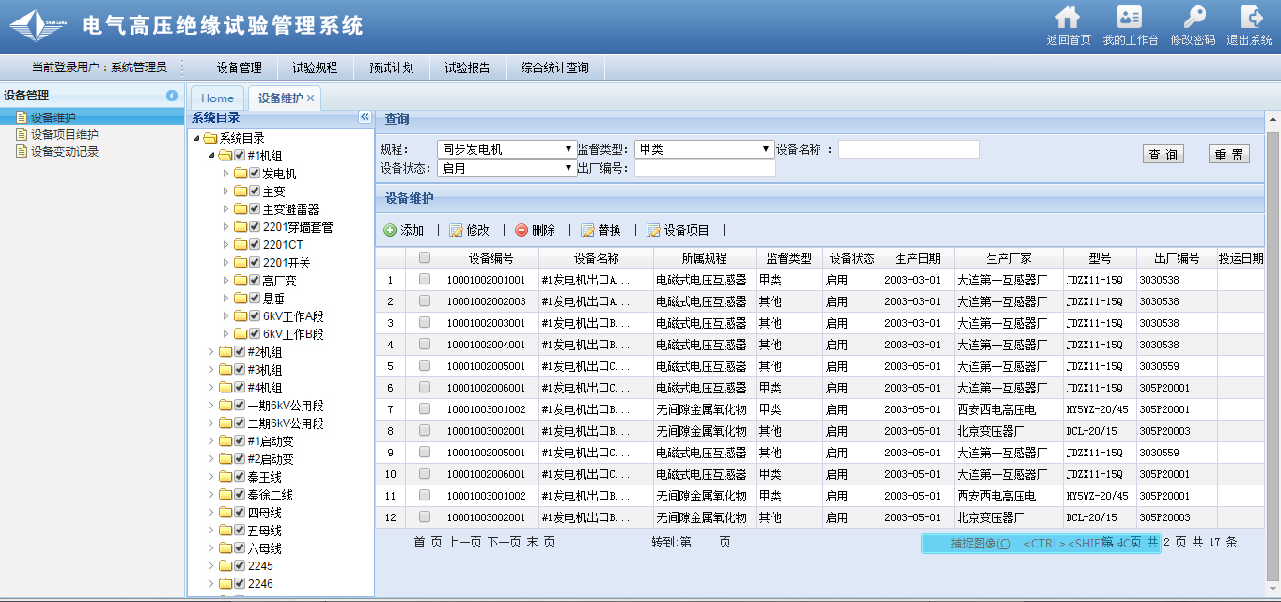The image size is (1281, 602).
Task: Collapse the 系统目录 tree panel
Action: click(x=365, y=117)
